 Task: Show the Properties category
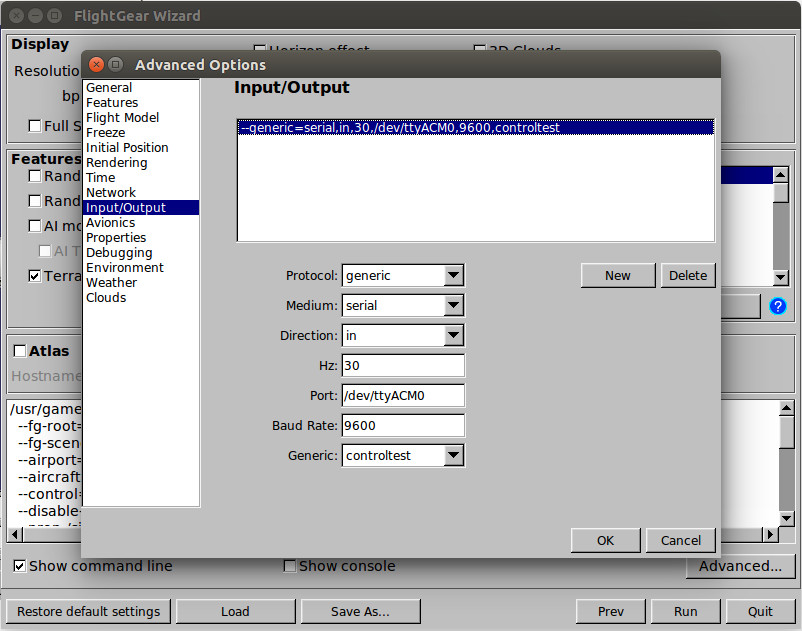[x=116, y=238]
